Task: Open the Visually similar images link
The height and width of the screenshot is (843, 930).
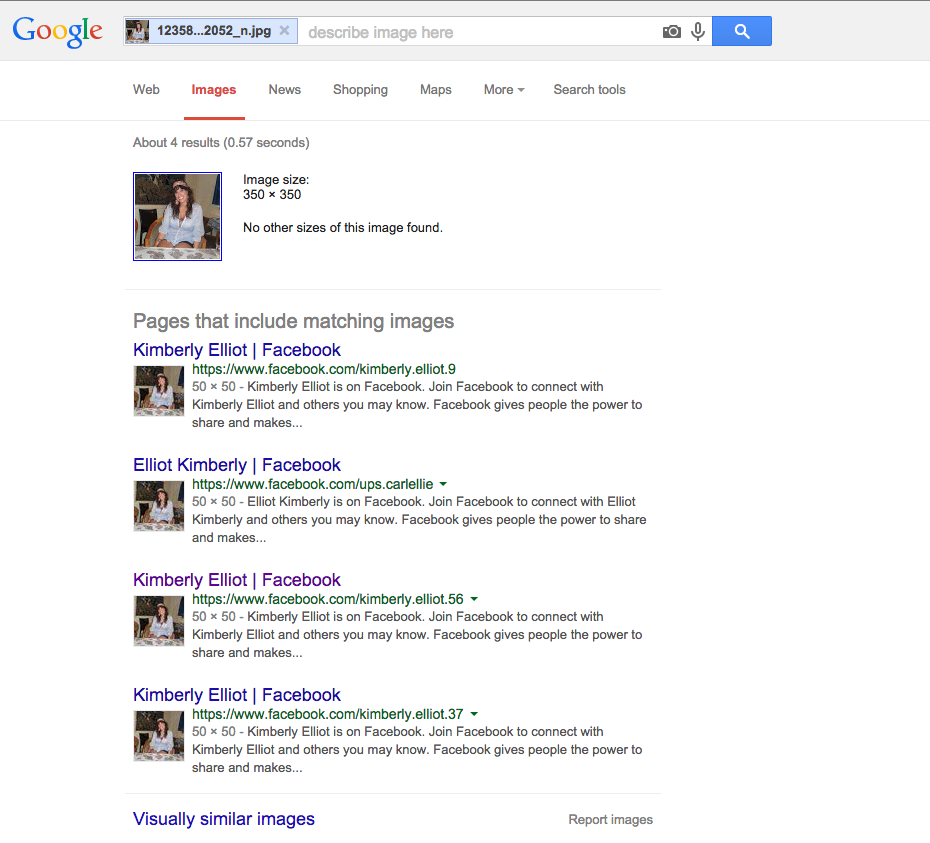Action: (x=224, y=819)
